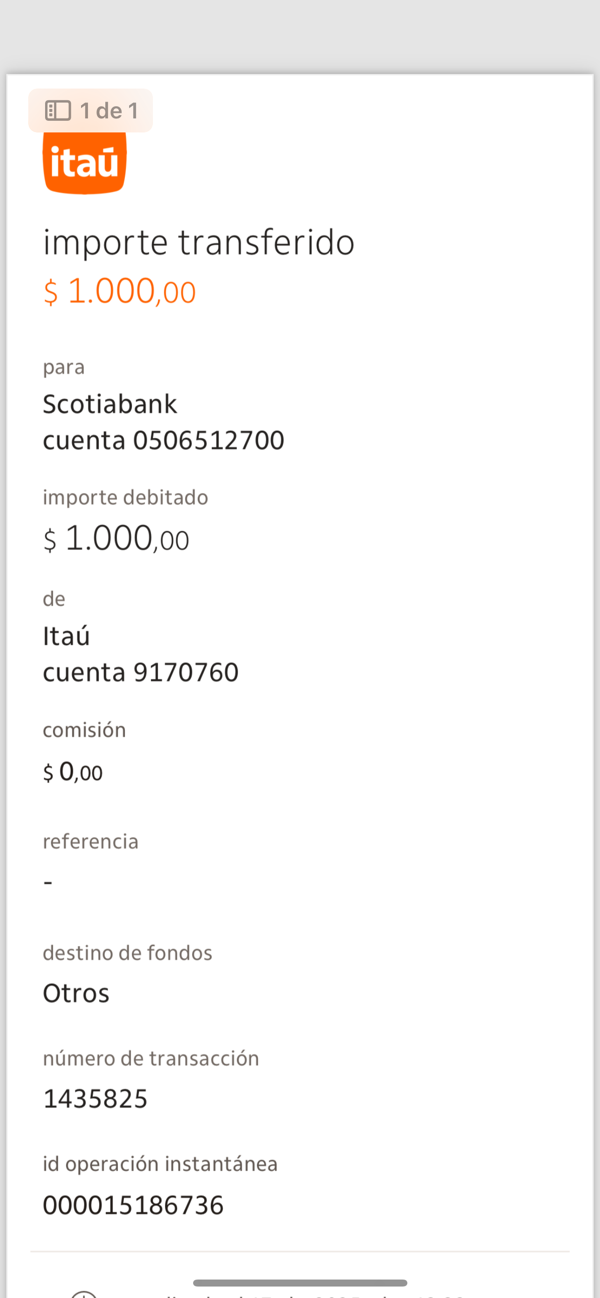Tap the debited amount under "importe debitado"
Viewport: 600px width, 1298px height.
(116, 540)
